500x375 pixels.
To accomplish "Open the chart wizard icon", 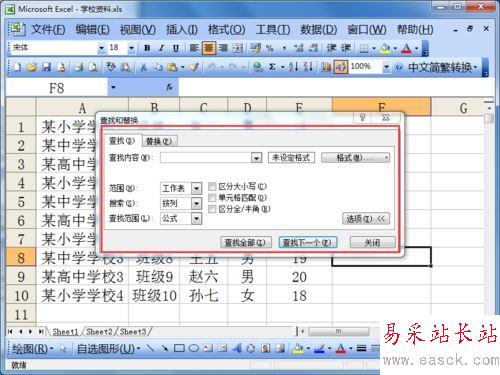I will tap(325, 67).
